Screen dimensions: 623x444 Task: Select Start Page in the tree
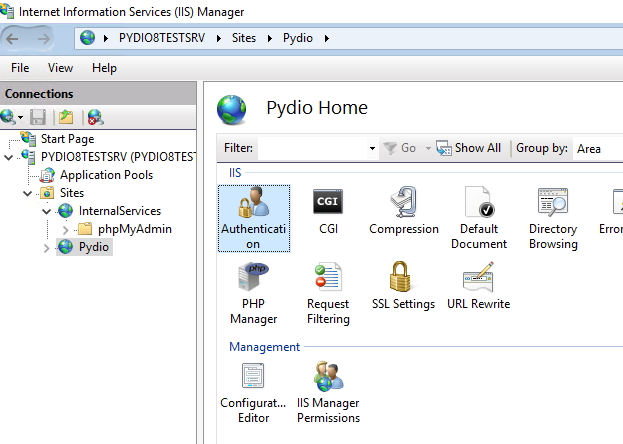pyautogui.click(x=68, y=139)
